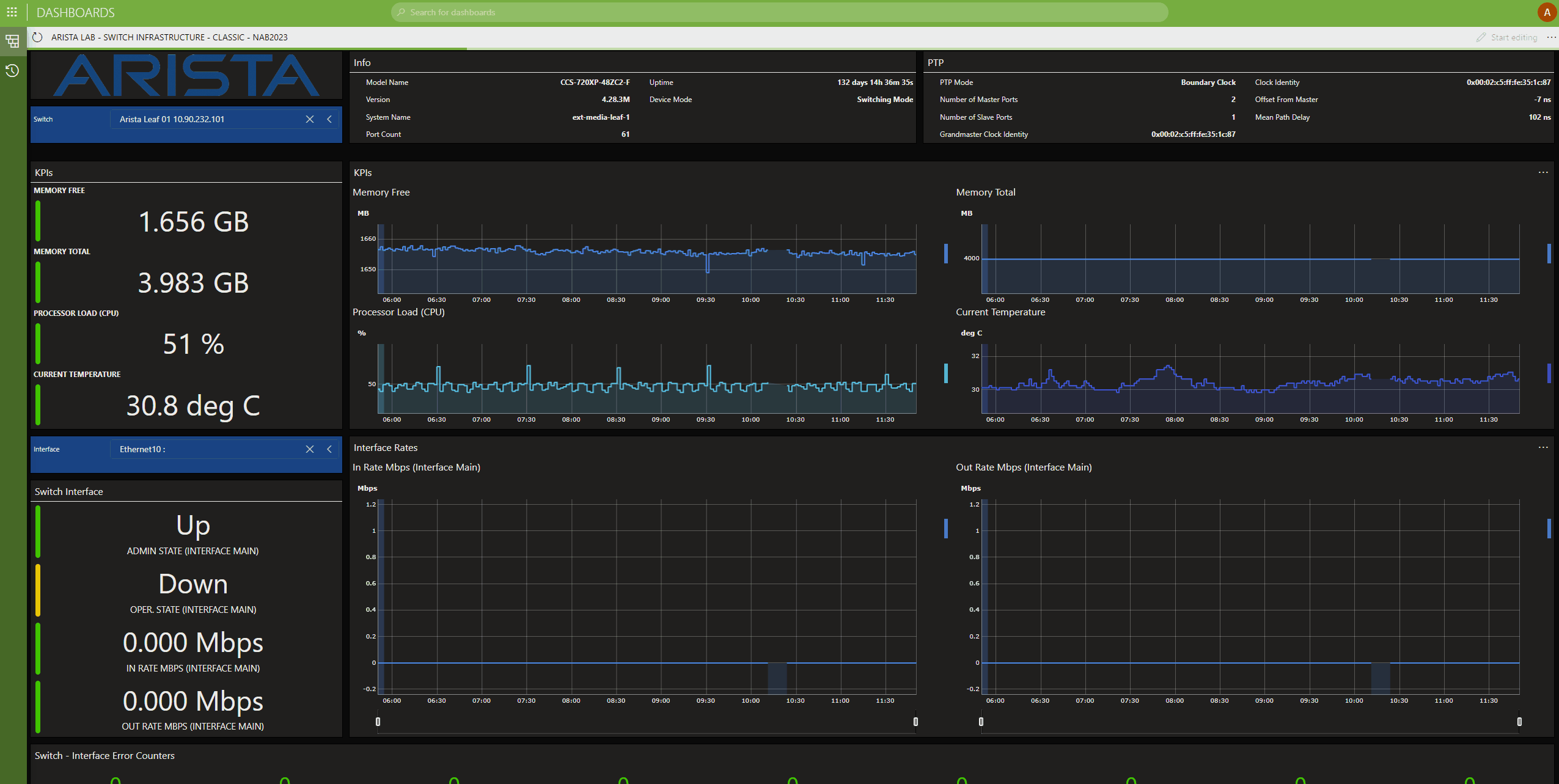Click the Current Temperature chart title

(x=1000, y=312)
